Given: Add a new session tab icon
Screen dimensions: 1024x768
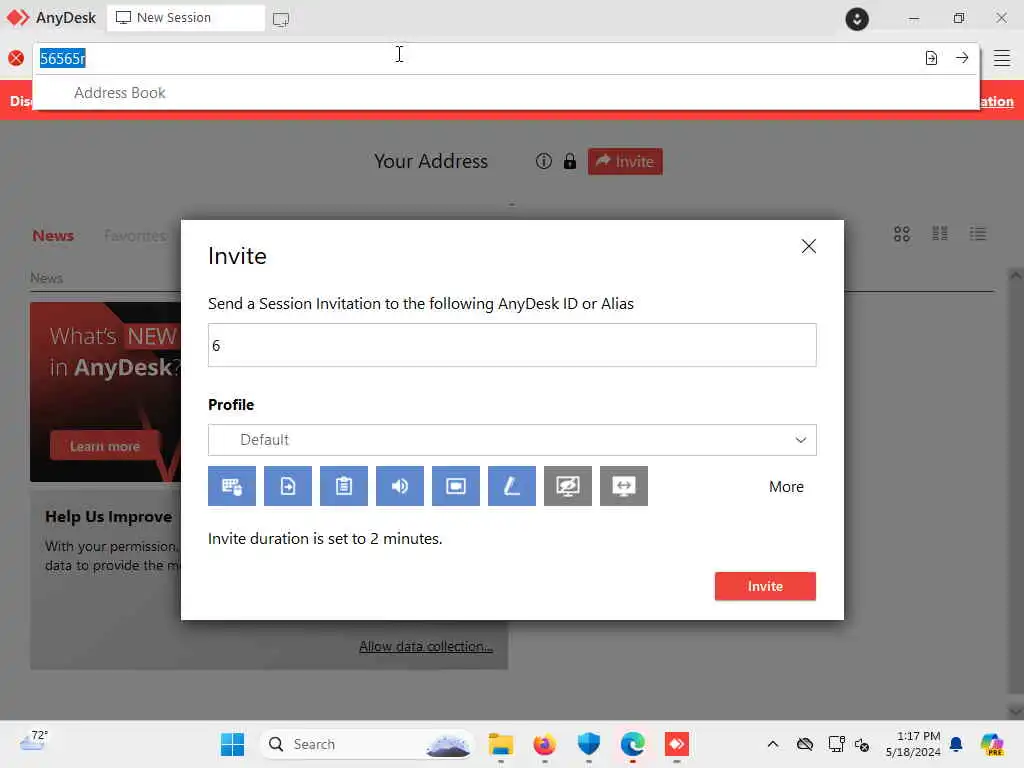Looking at the screenshot, I should point(281,19).
